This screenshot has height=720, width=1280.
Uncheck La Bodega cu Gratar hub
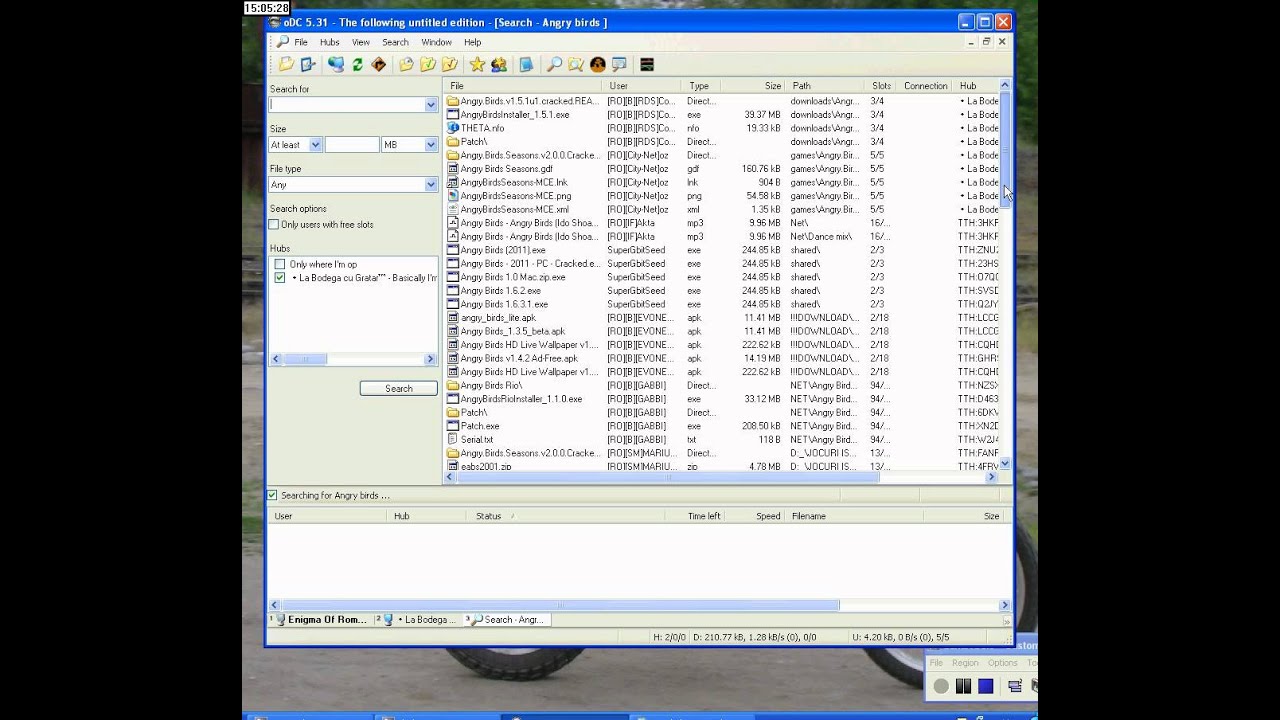pyautogui.click(x=280, y=278)
